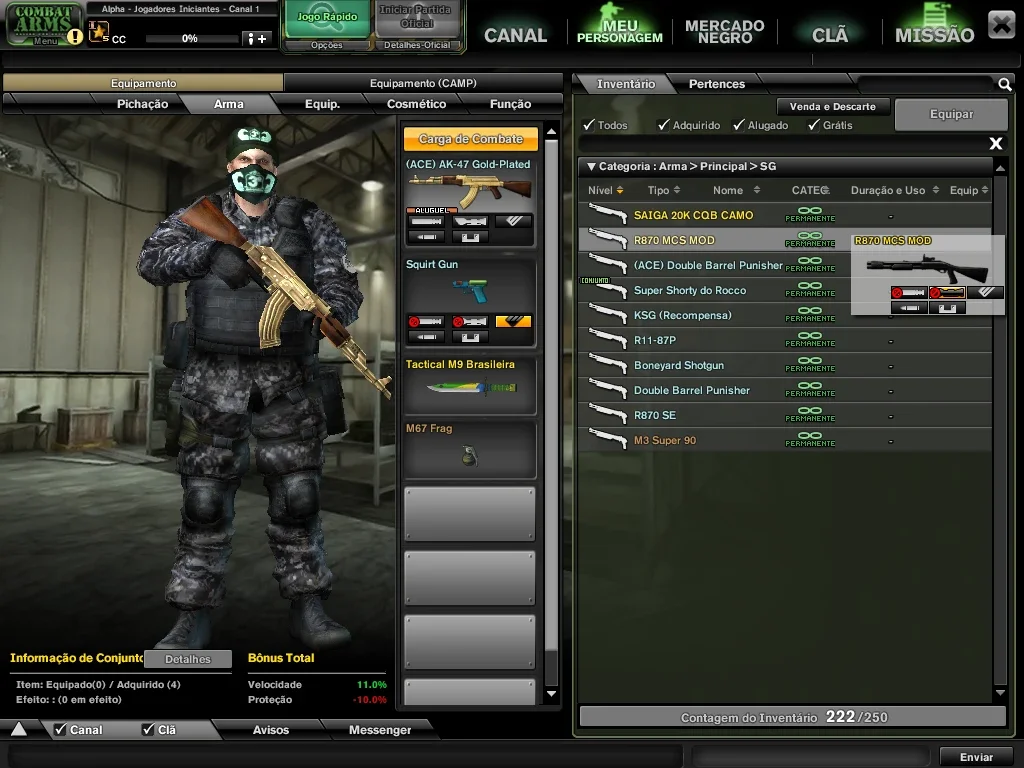The height and width of the screenshot is (768, 1024).
Task: Open the CLÃ section
Action: [830, 35]
